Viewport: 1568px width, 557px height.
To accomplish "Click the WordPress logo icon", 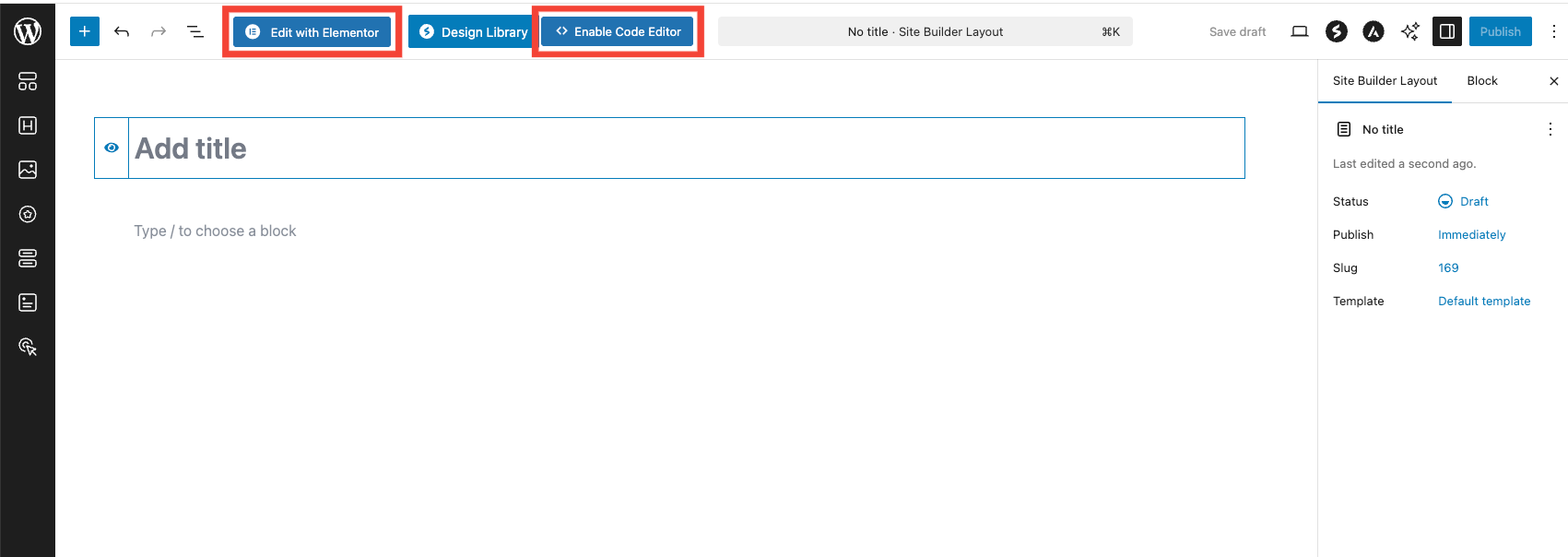I will click(28, 31).
